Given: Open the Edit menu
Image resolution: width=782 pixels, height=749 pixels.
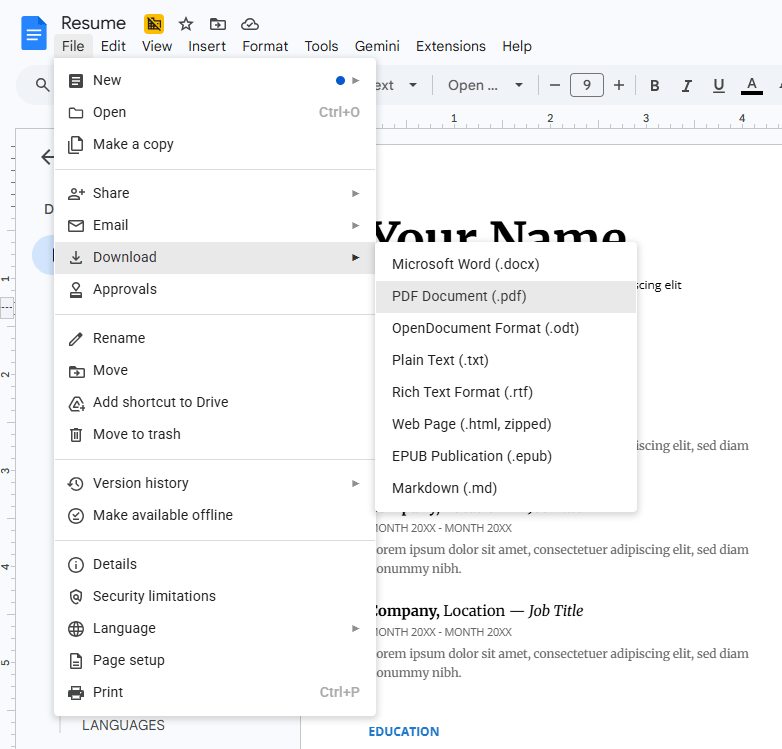Looking at the screenshot, I should pos(113,46).
